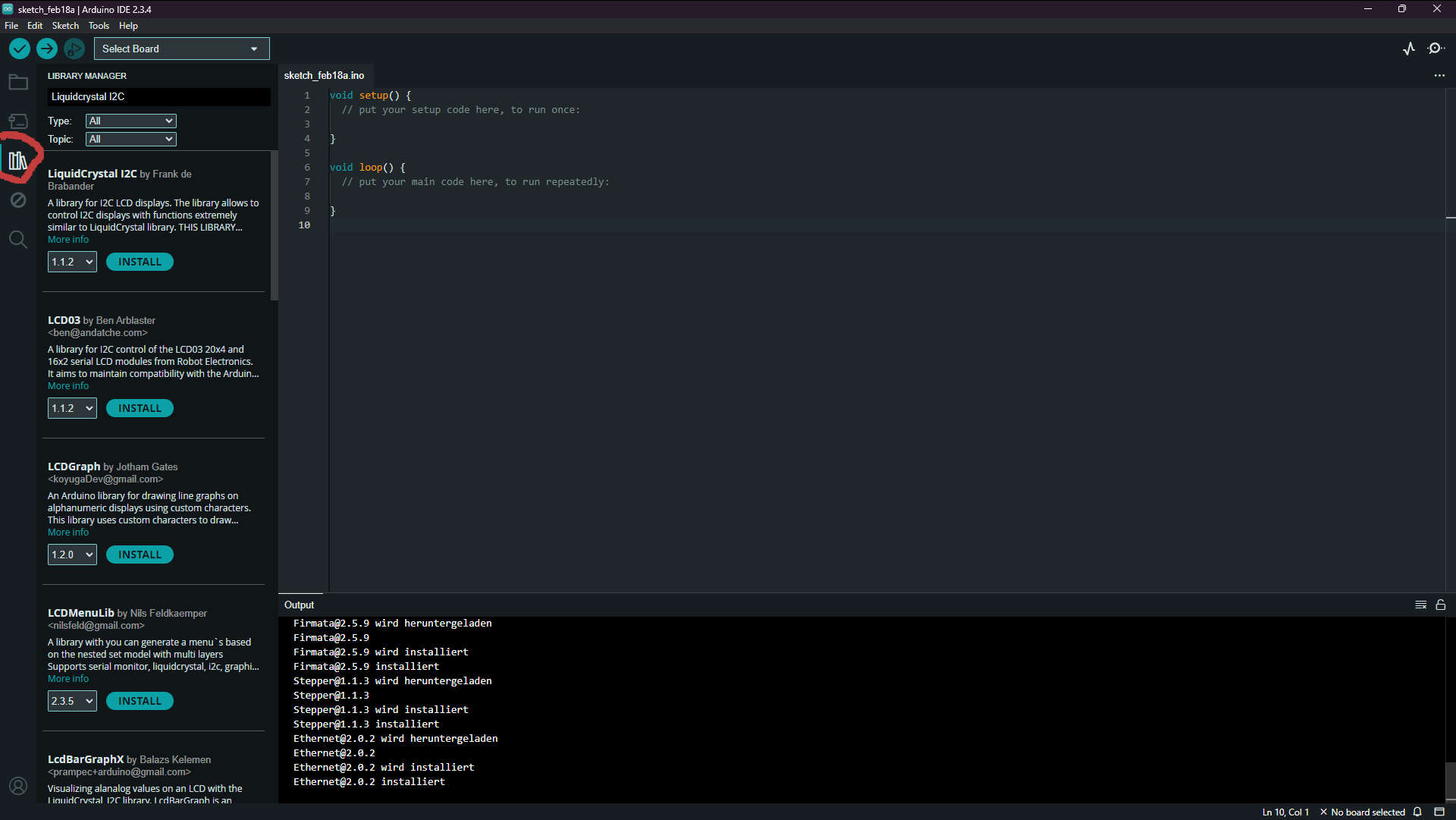Image resolution: width=1456 pixels, height=820 pixels.
Task: Open the Select Board dropdown
Action: point(181,49)
